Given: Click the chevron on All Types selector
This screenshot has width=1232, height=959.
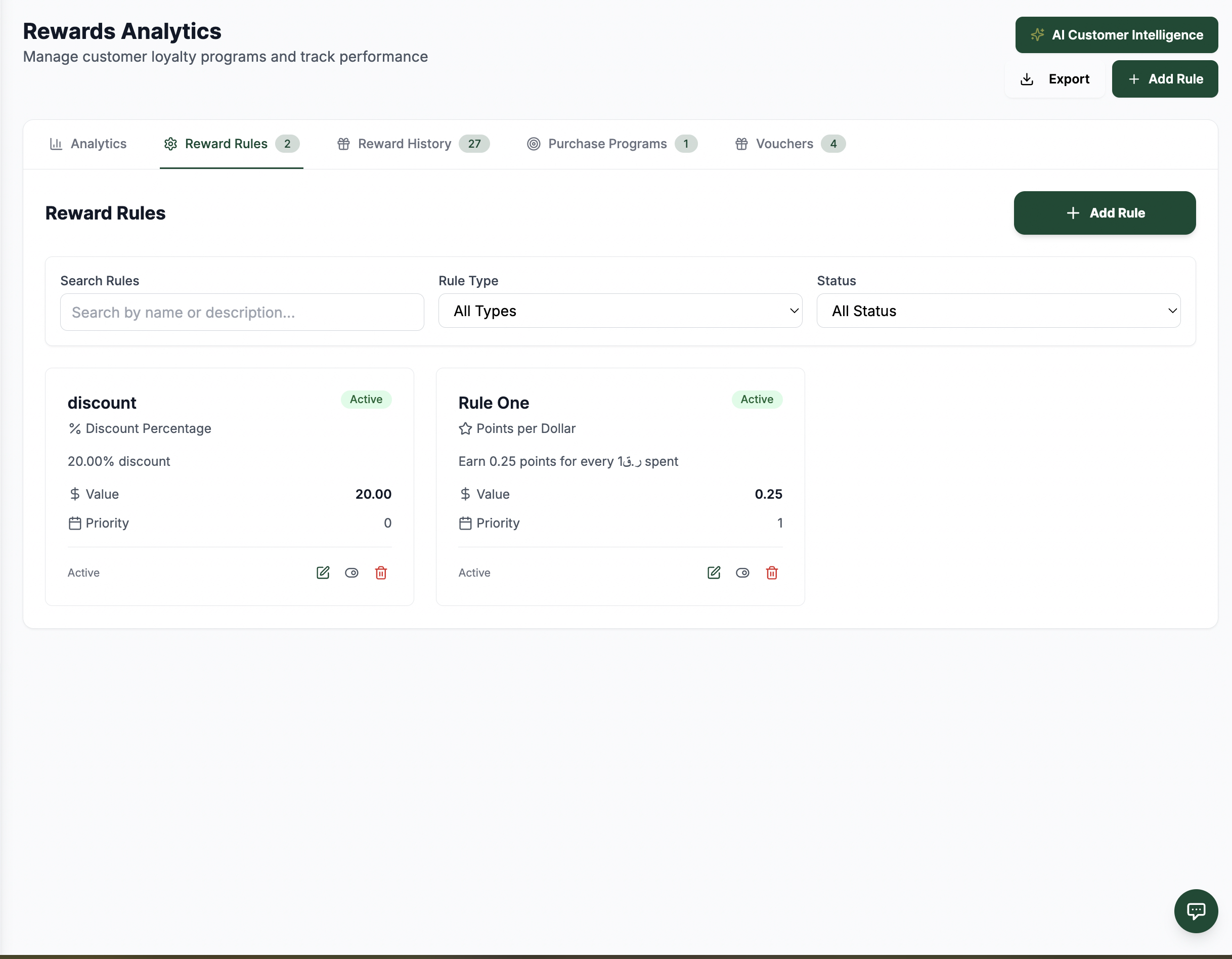Looking at the screenshot, I should coord(794,311).
